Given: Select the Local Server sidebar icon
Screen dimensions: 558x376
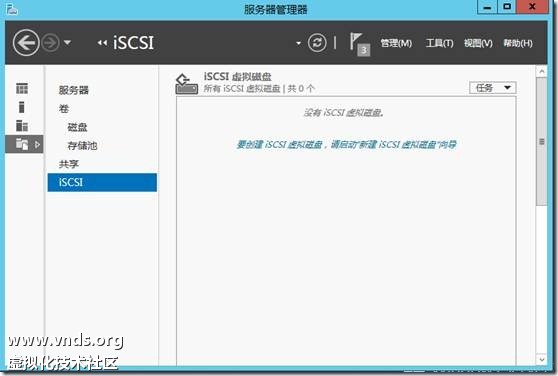Looking at the screenshot, I should (x=22, y=107).
